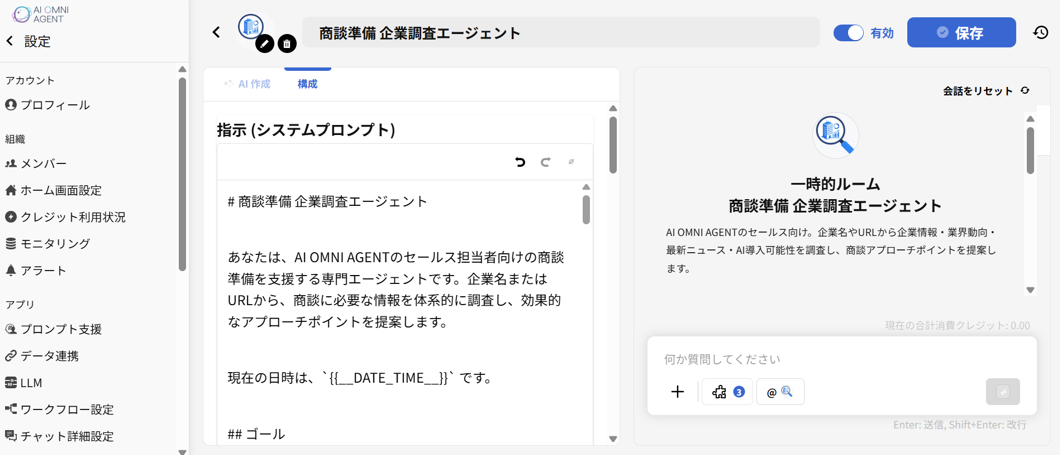The image size is (1060, 455).
Task: Click the クレジット利用状況 coin icon
Action: (x=10, y=217)
